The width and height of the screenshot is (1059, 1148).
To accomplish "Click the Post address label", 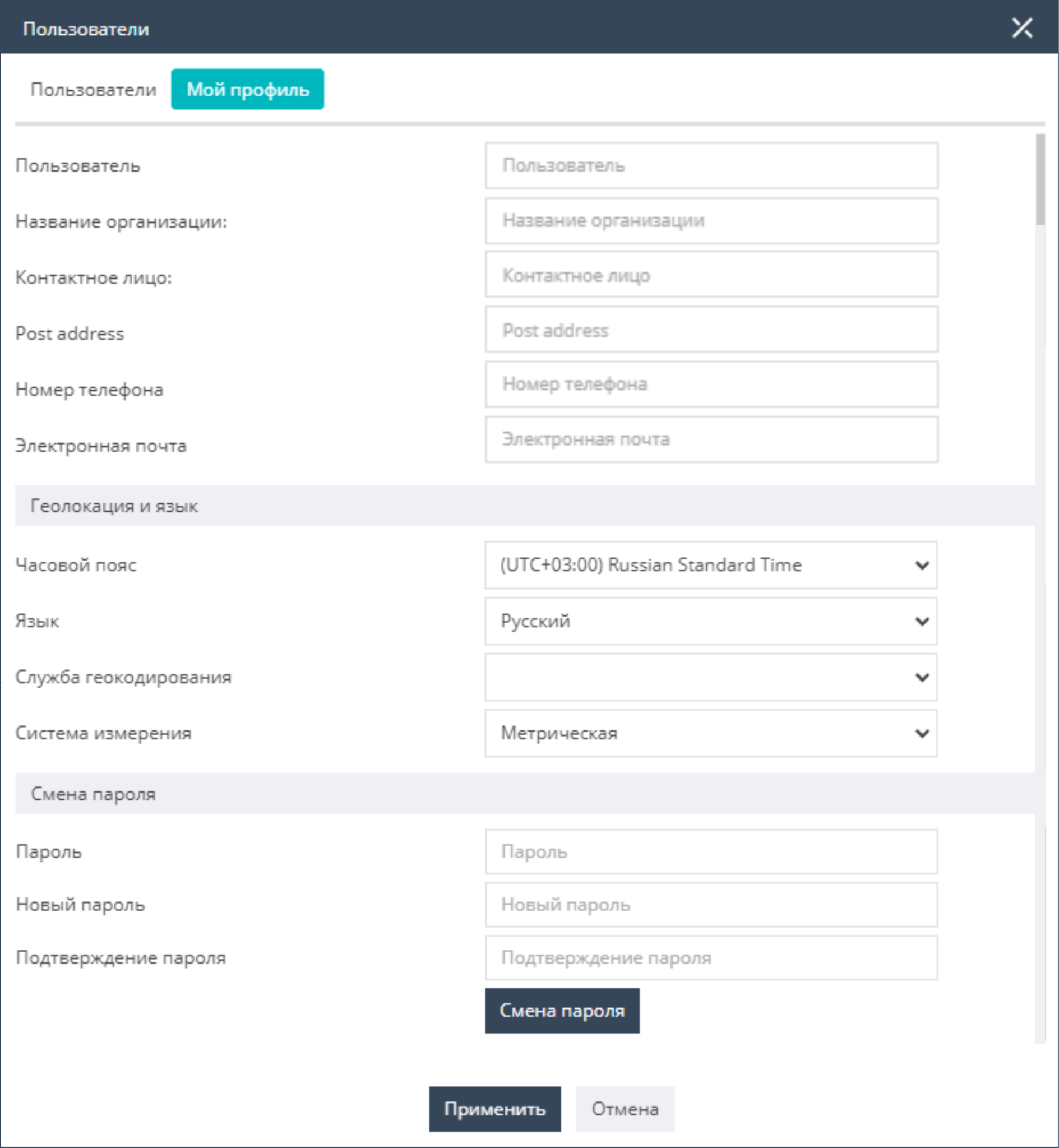I will (x=70, y=334).
